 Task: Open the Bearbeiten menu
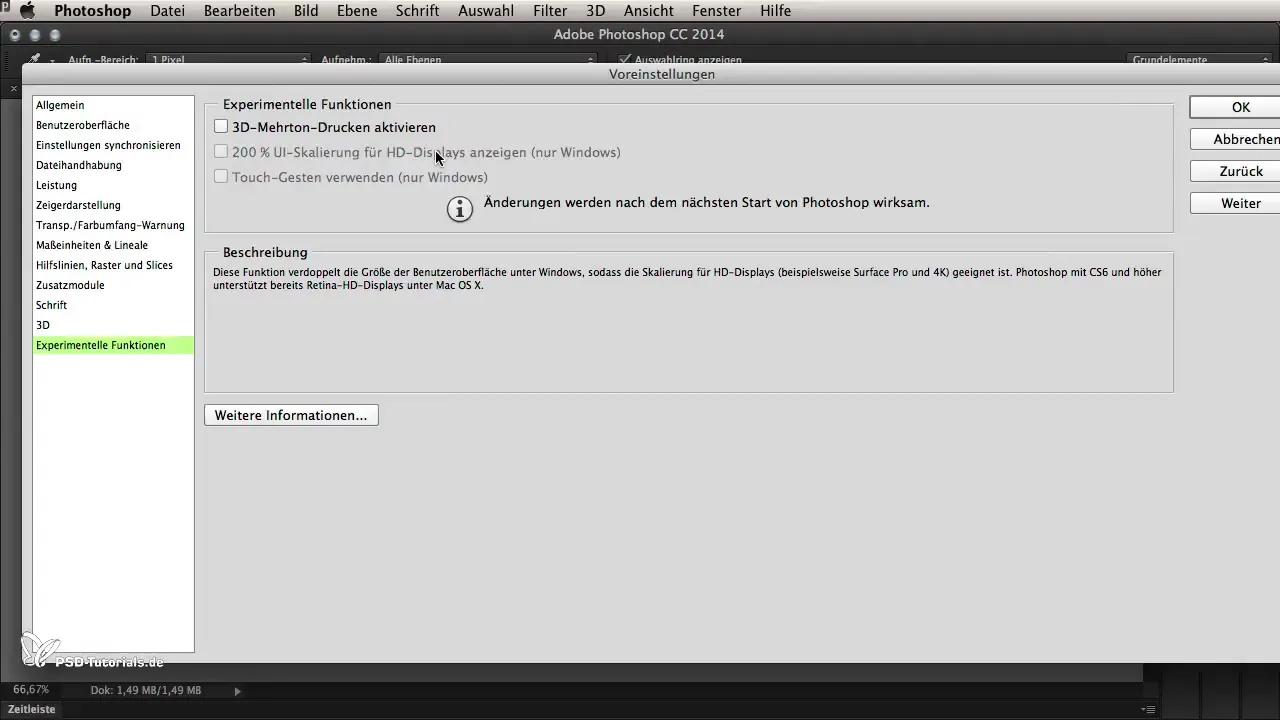click(x=240, y=11)
